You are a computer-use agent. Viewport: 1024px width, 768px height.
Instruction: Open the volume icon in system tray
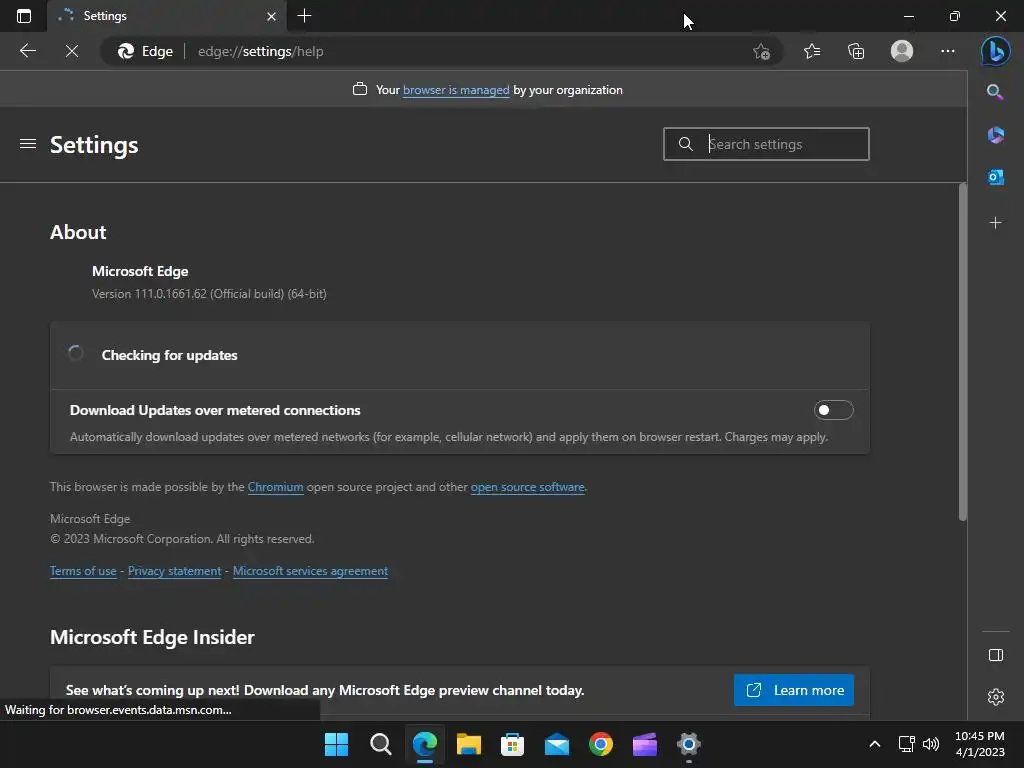point(931,744)
